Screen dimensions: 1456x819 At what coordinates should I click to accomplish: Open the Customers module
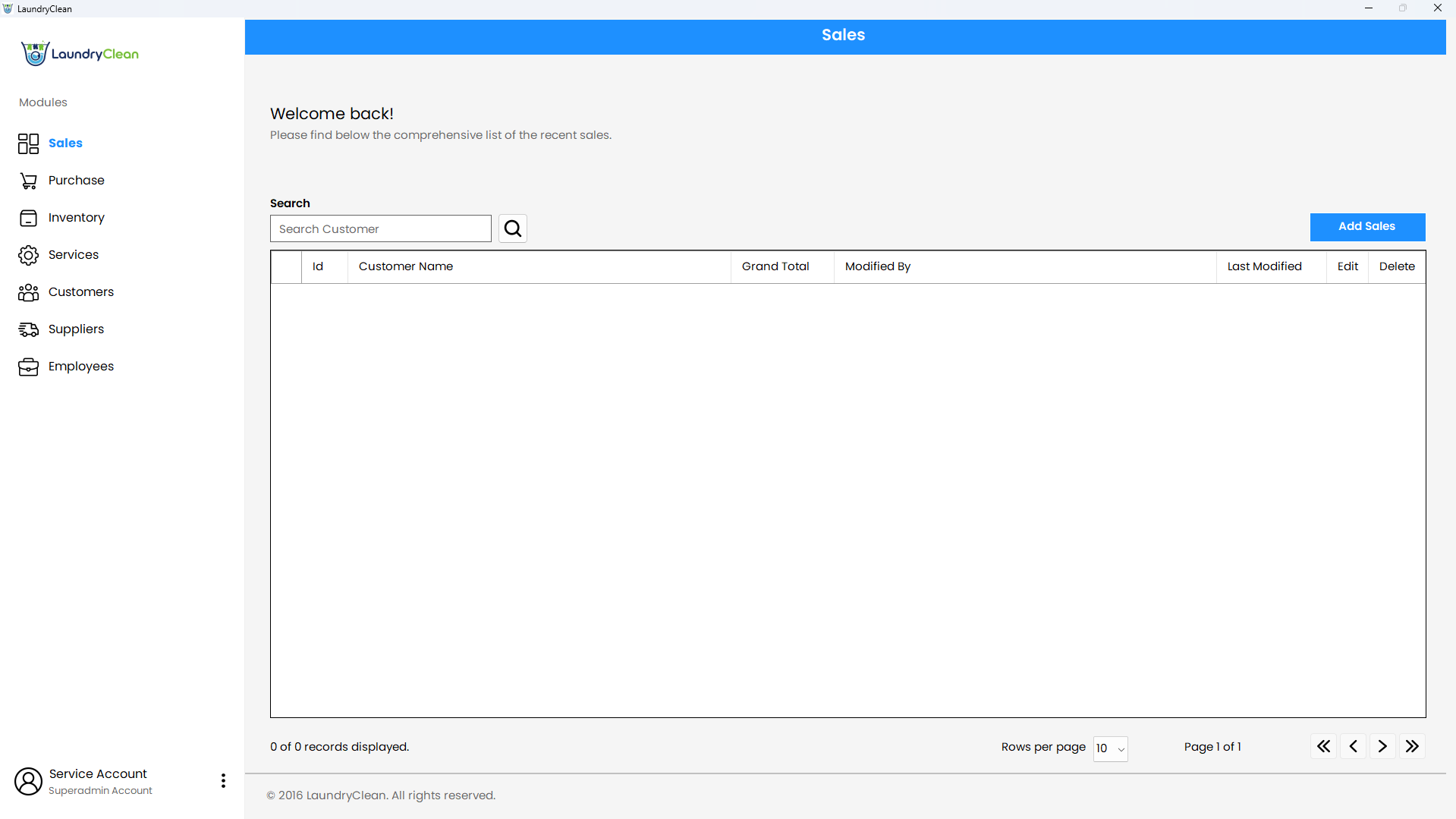pyautogui.click(x=80, y=291)
